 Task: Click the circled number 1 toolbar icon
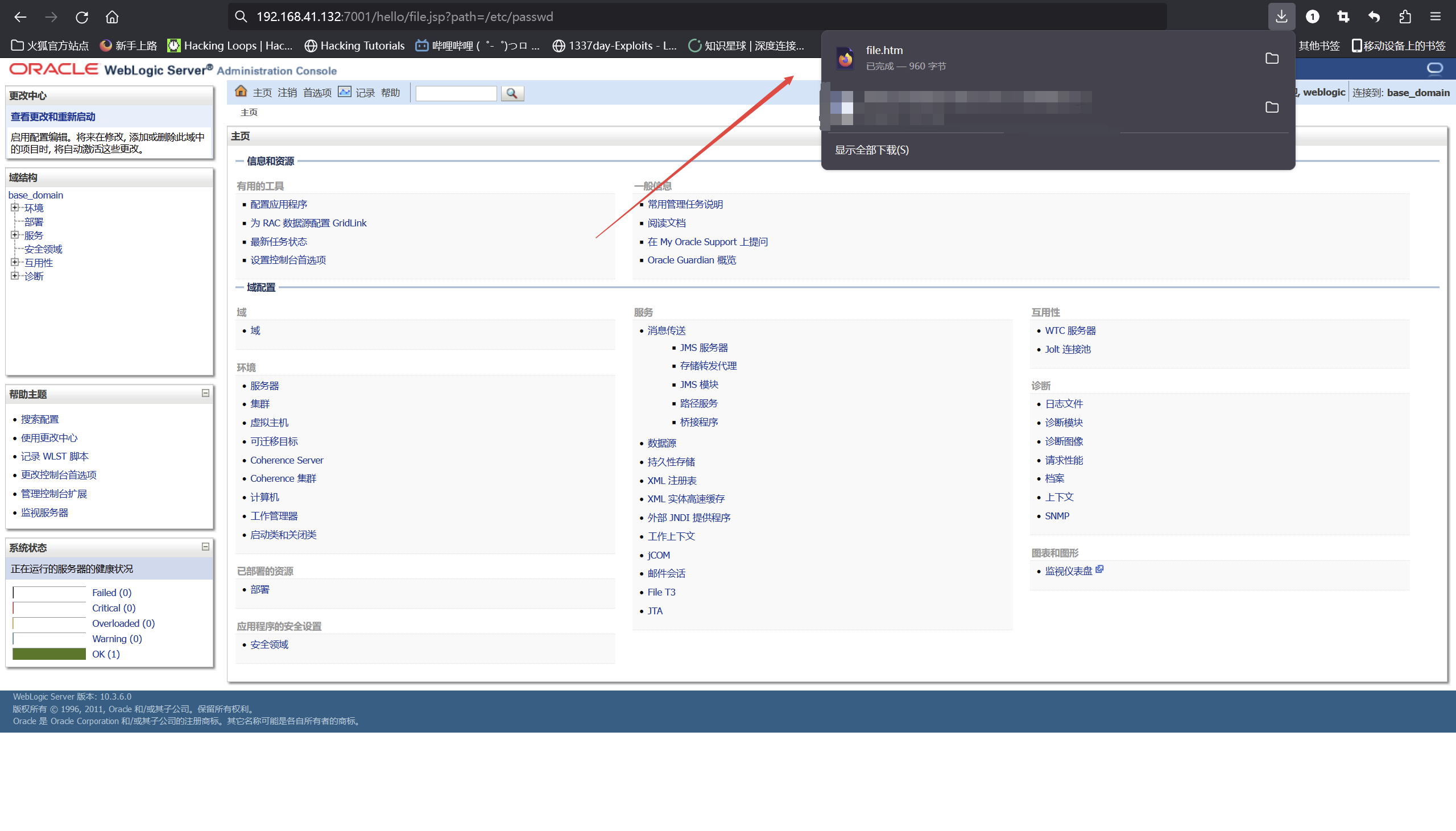1312,17
